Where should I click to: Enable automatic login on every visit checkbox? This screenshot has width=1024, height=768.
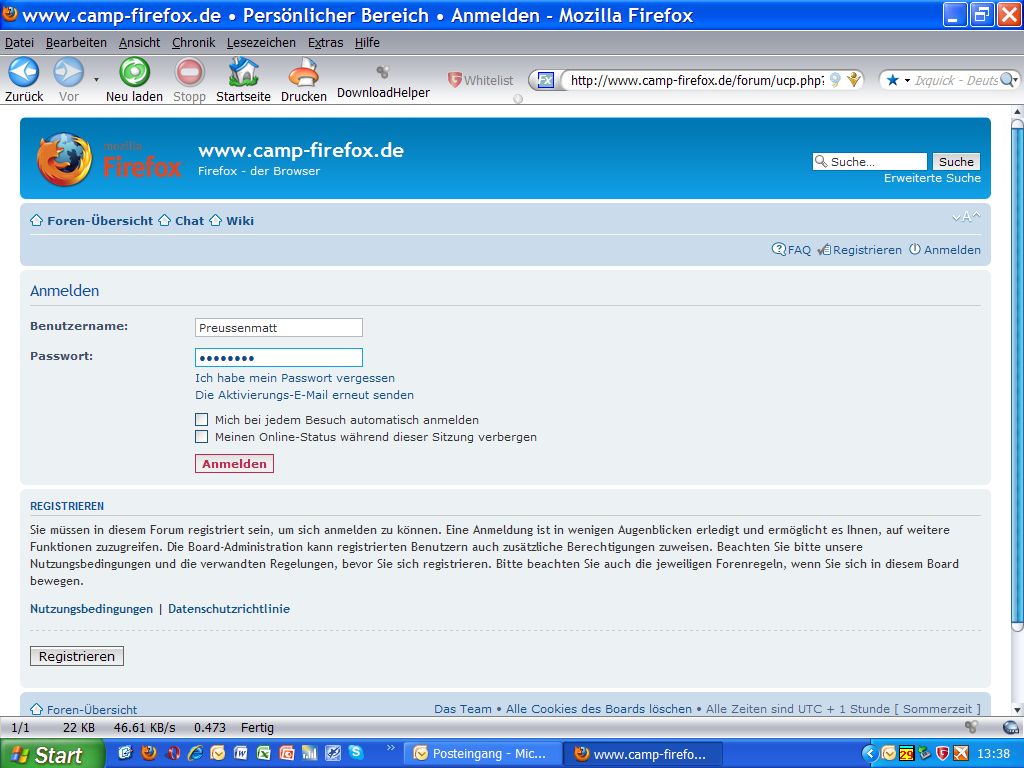click(201, 419)
